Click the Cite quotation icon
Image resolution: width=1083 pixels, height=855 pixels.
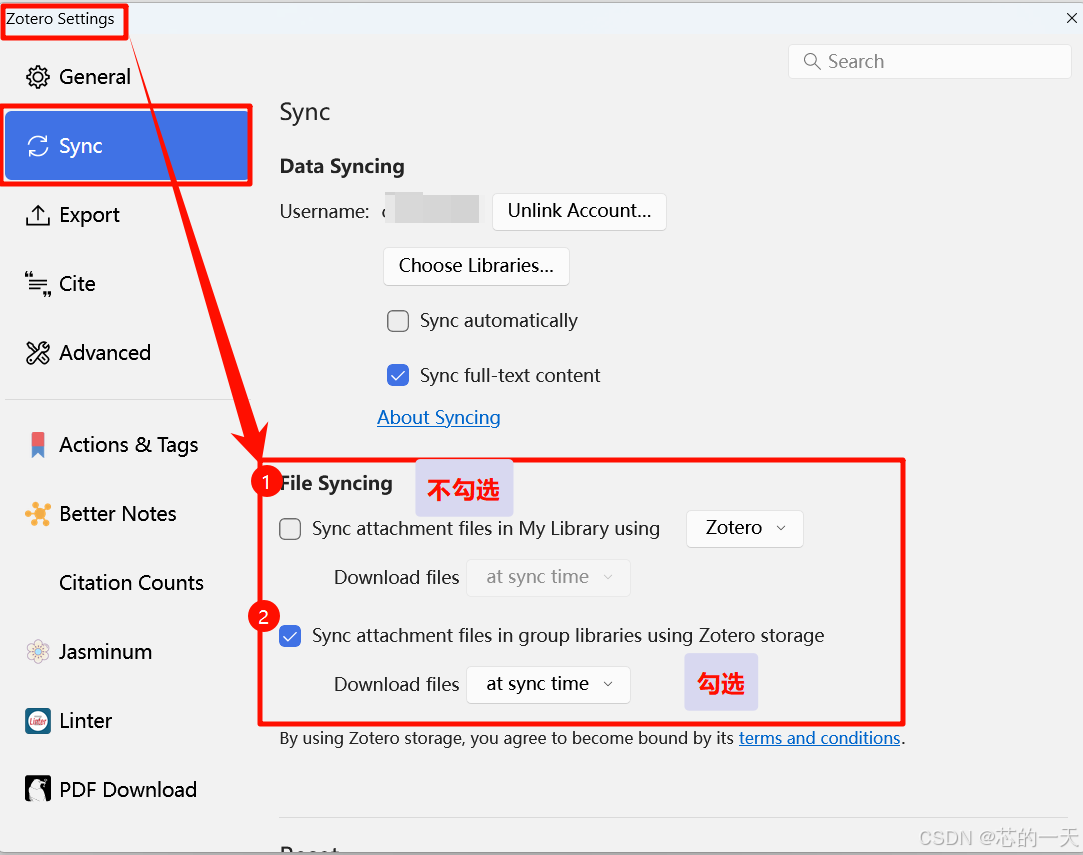tap(37, 284)
